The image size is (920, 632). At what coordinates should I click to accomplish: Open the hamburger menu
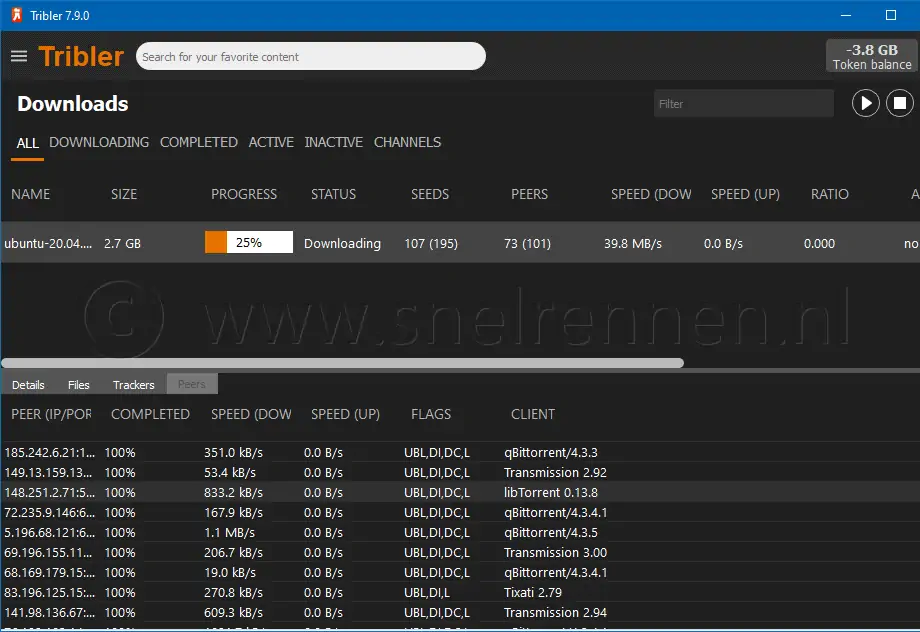(x=19, y=56)
